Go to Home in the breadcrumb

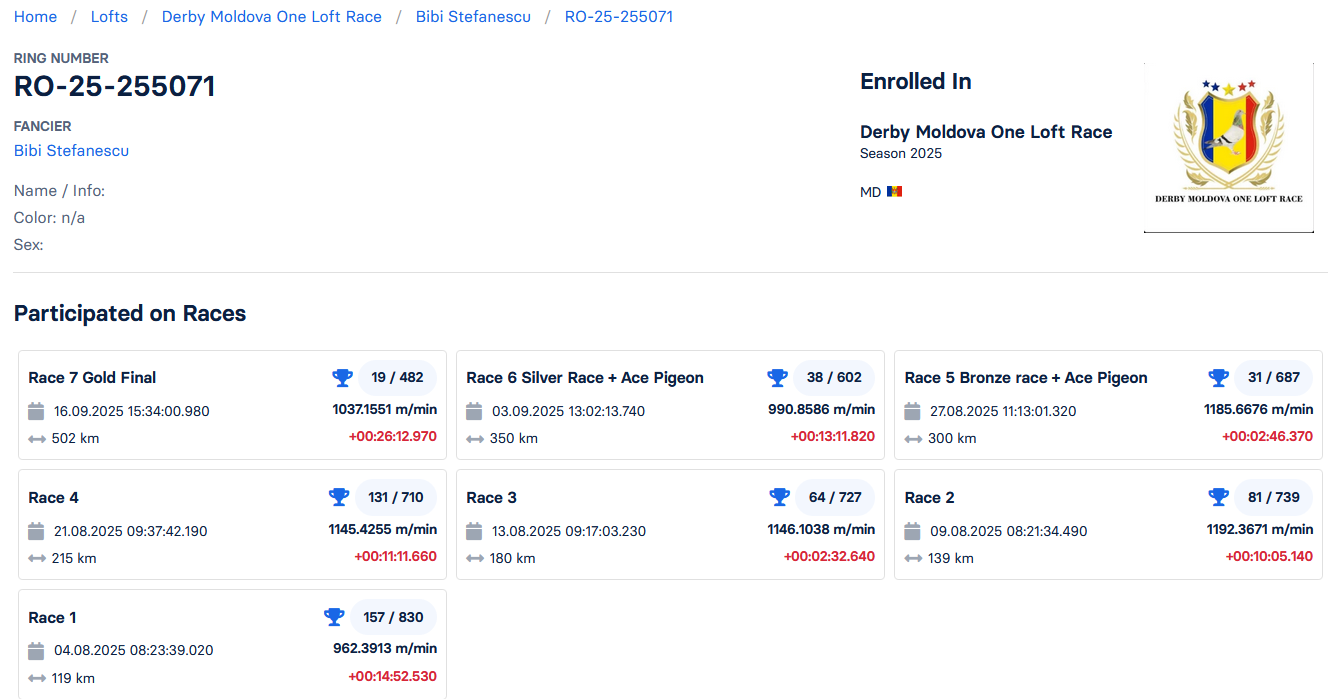35,17
